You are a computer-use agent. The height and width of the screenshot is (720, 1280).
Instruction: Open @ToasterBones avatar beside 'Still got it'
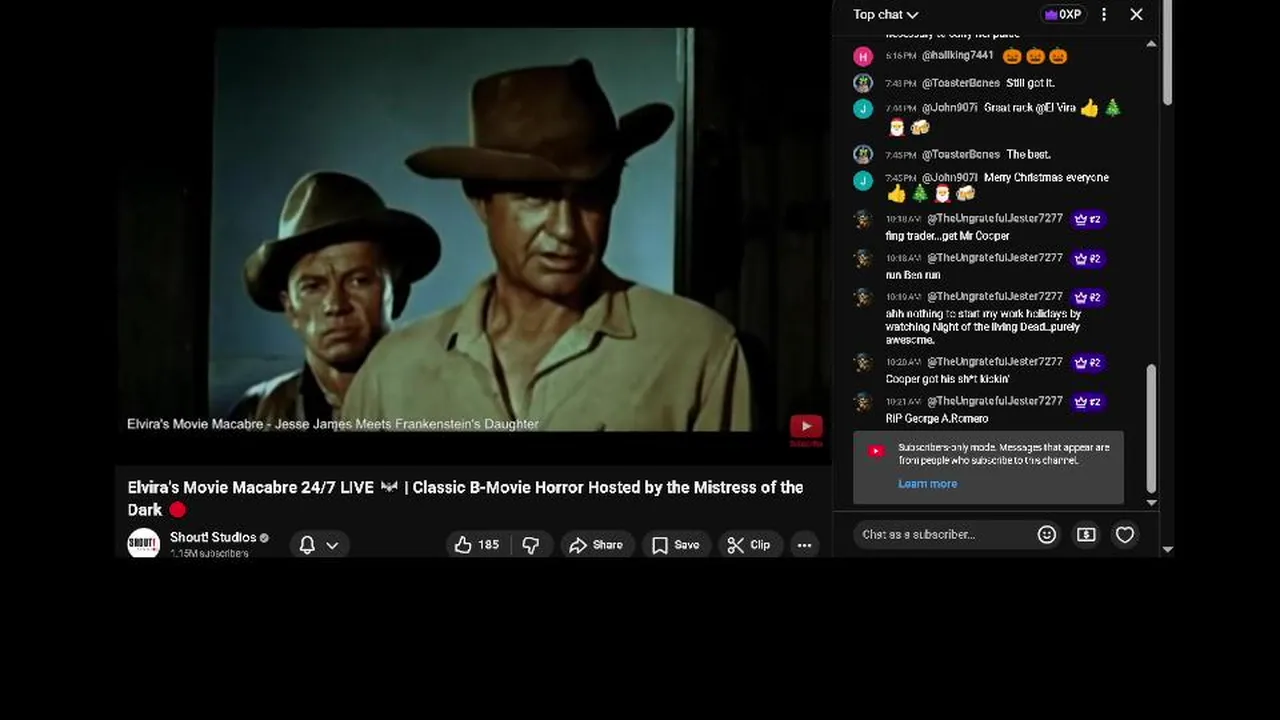pyautogui.click(x=863, y=83)
